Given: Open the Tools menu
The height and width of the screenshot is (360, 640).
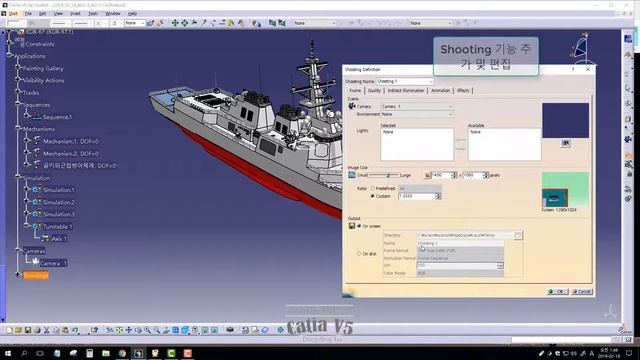Looking at the screenshot, I should (x=93, y=13).
